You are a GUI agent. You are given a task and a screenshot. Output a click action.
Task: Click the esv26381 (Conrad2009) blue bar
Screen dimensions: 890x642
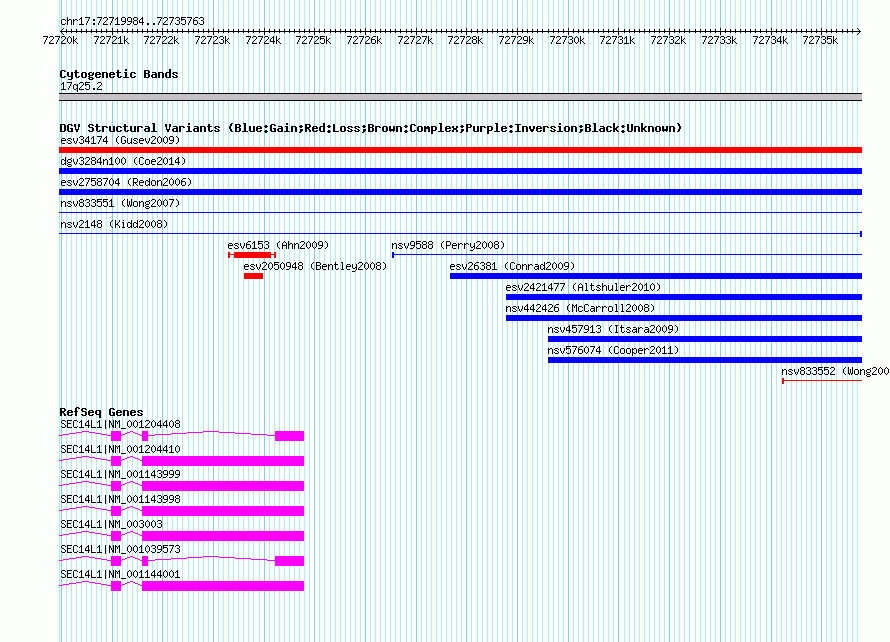(656, 276)
